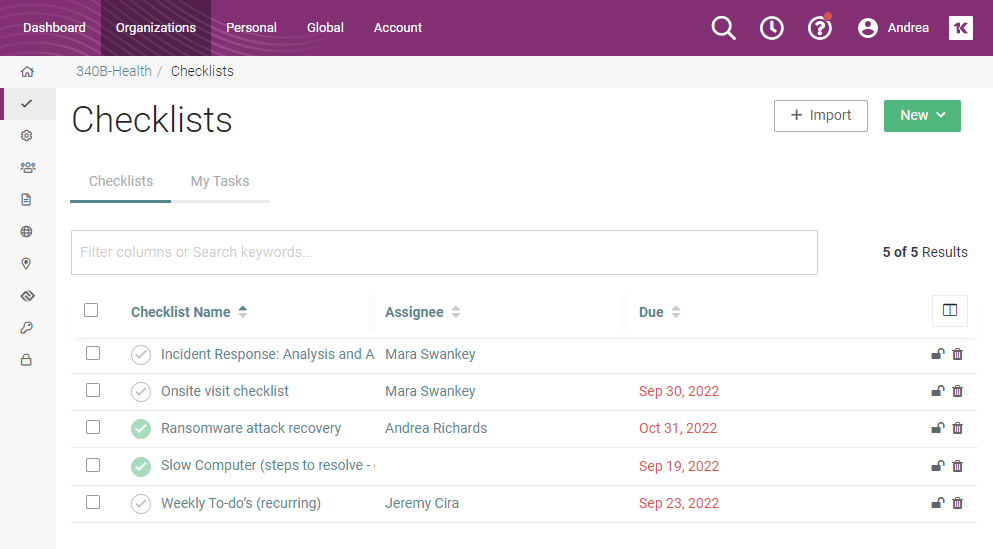The image size is (993, 549).
Task: Click the filter columns search field
Action: pyautogui.click(x=443, y=253)
